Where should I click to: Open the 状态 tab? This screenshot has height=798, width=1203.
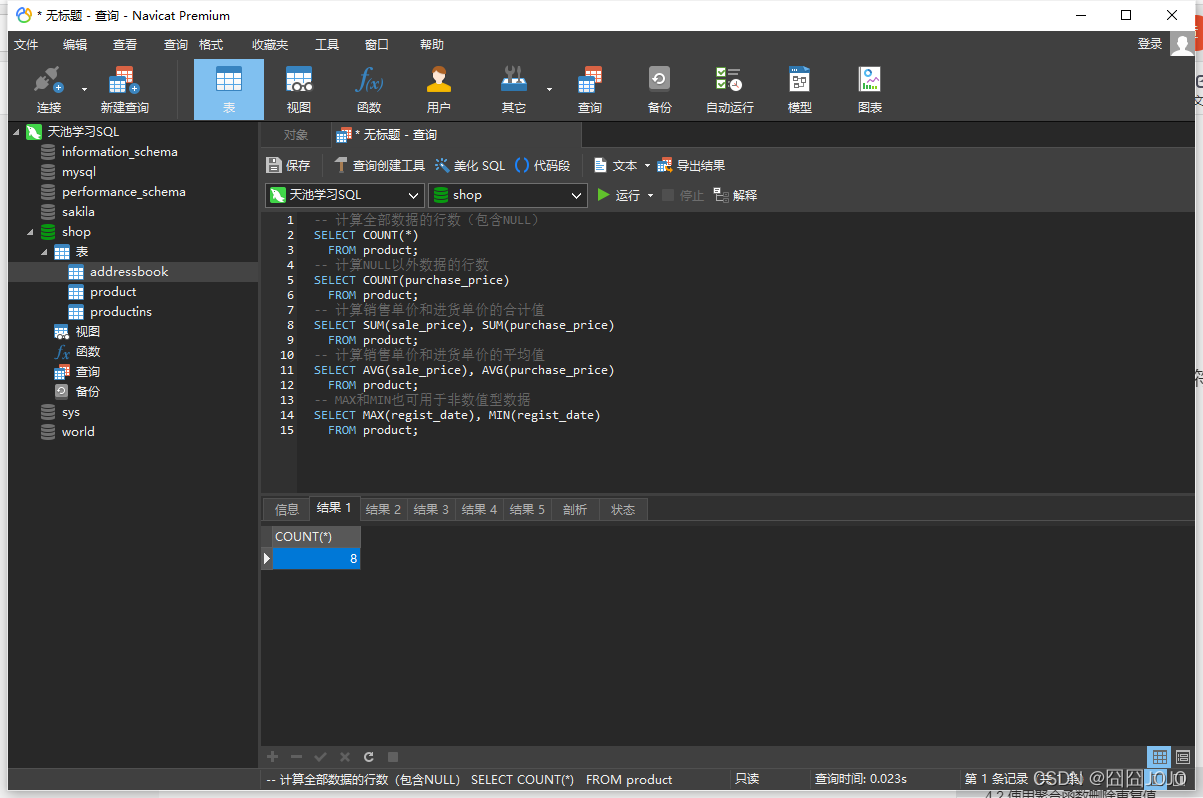click(x=623, y=510)
